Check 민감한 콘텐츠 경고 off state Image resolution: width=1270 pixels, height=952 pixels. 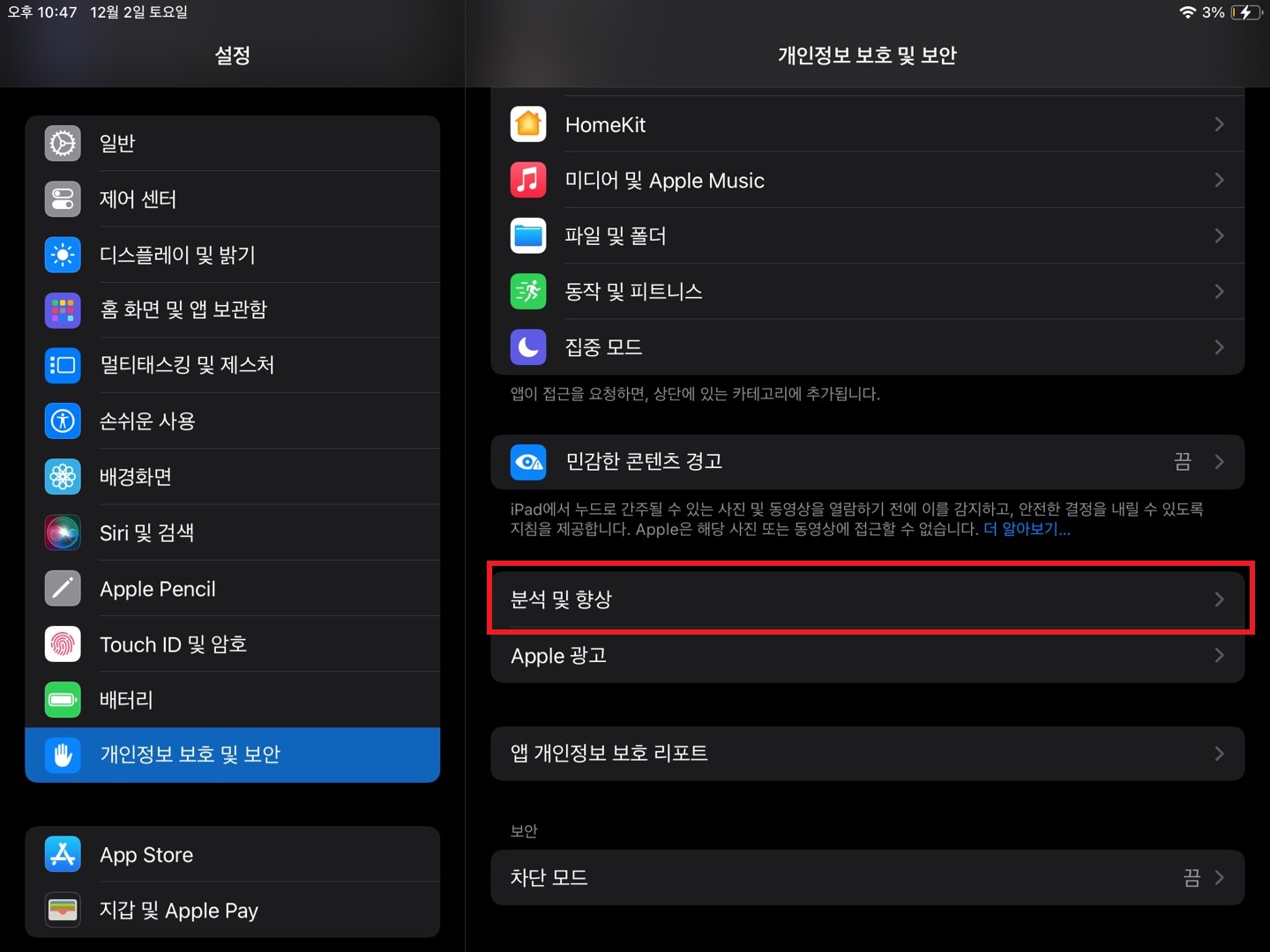(1182, 461)
